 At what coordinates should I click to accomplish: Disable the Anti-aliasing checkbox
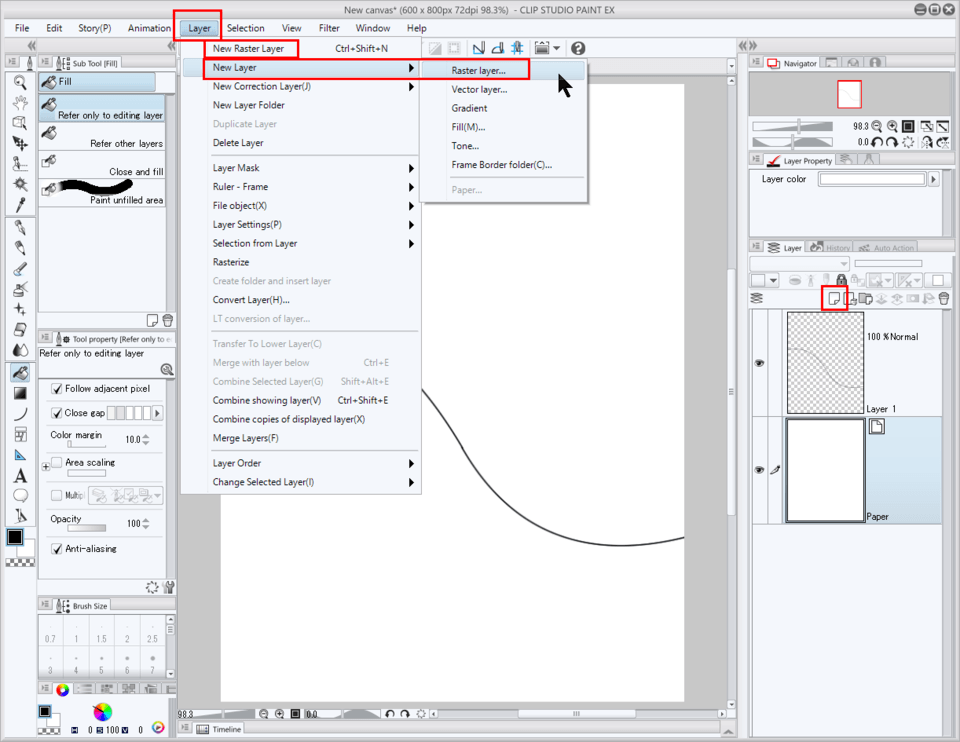[x=57, y=549]
